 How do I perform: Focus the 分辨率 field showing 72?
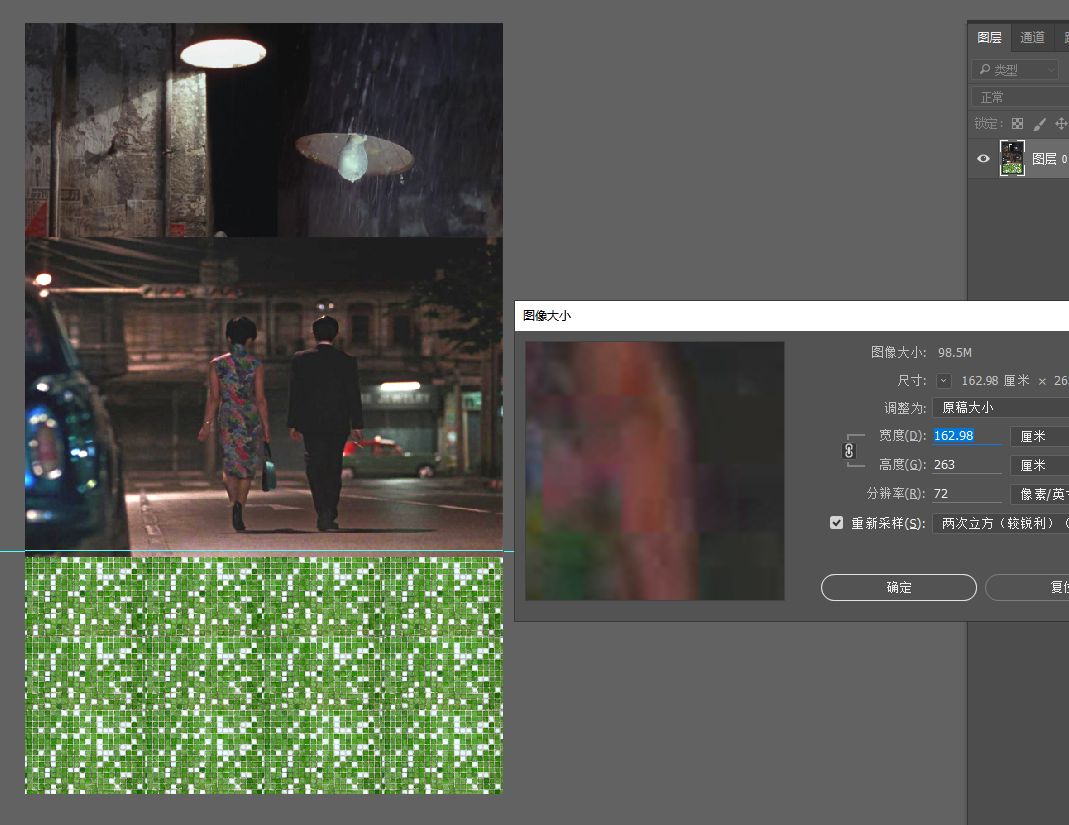click(x=967, y=494)
